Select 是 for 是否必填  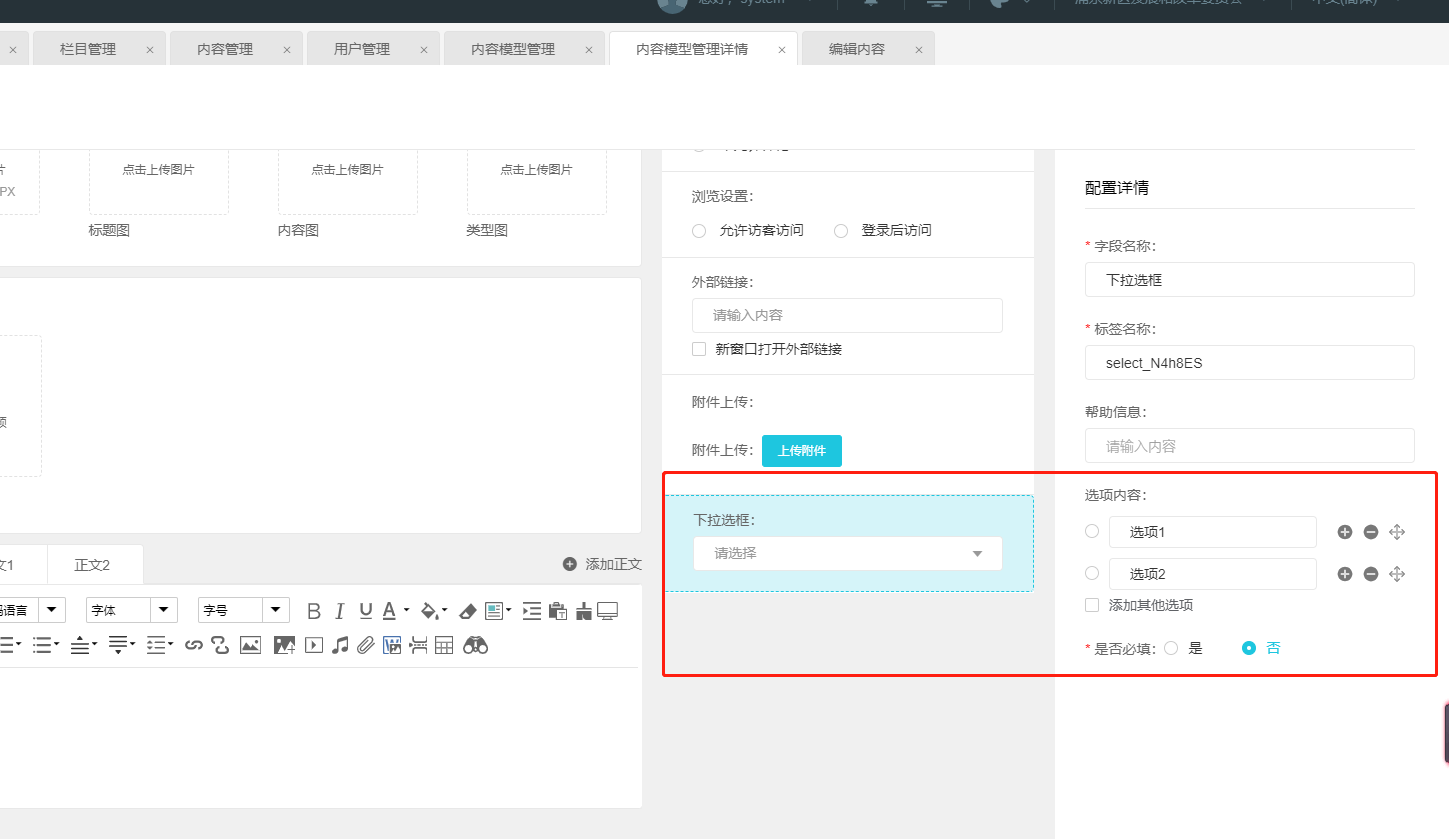point(1172,648)
